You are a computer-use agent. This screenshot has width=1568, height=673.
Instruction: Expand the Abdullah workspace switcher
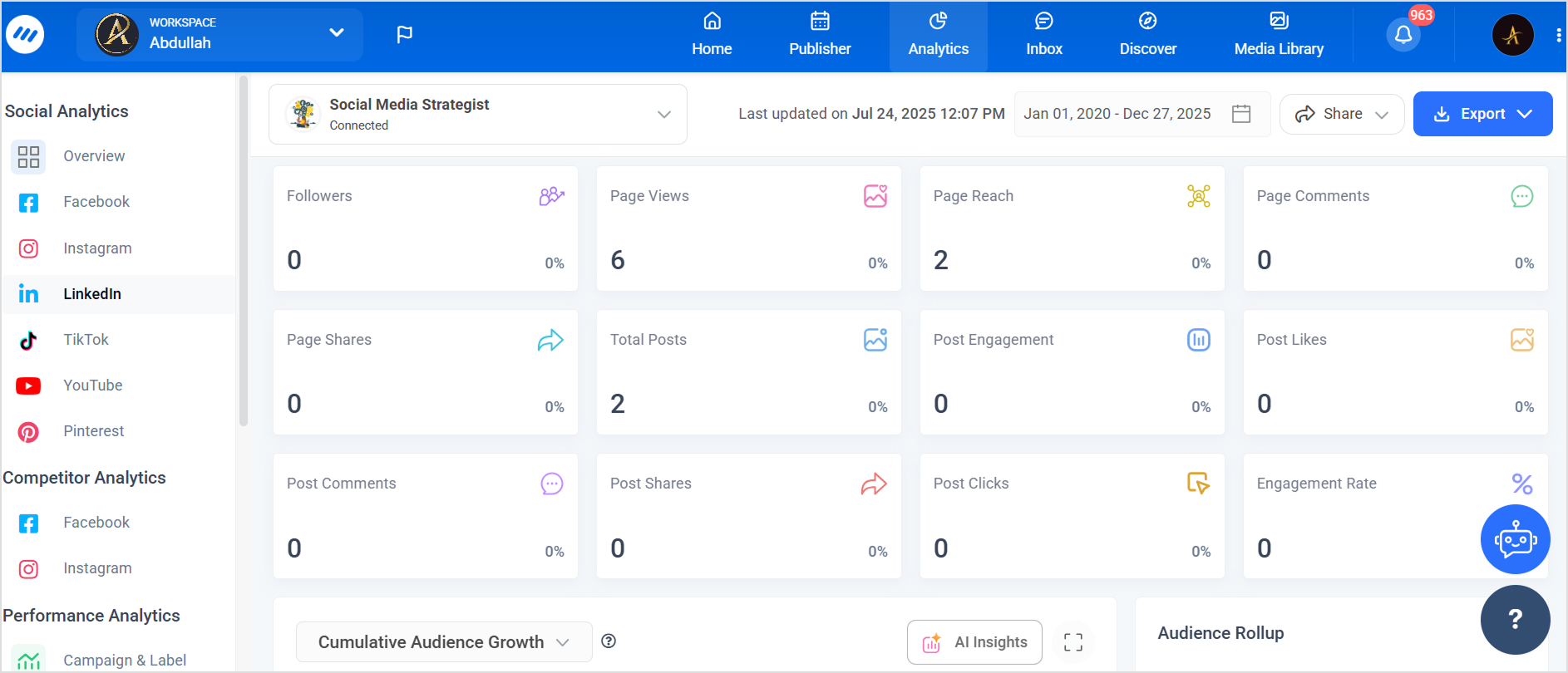click(219, 34)
